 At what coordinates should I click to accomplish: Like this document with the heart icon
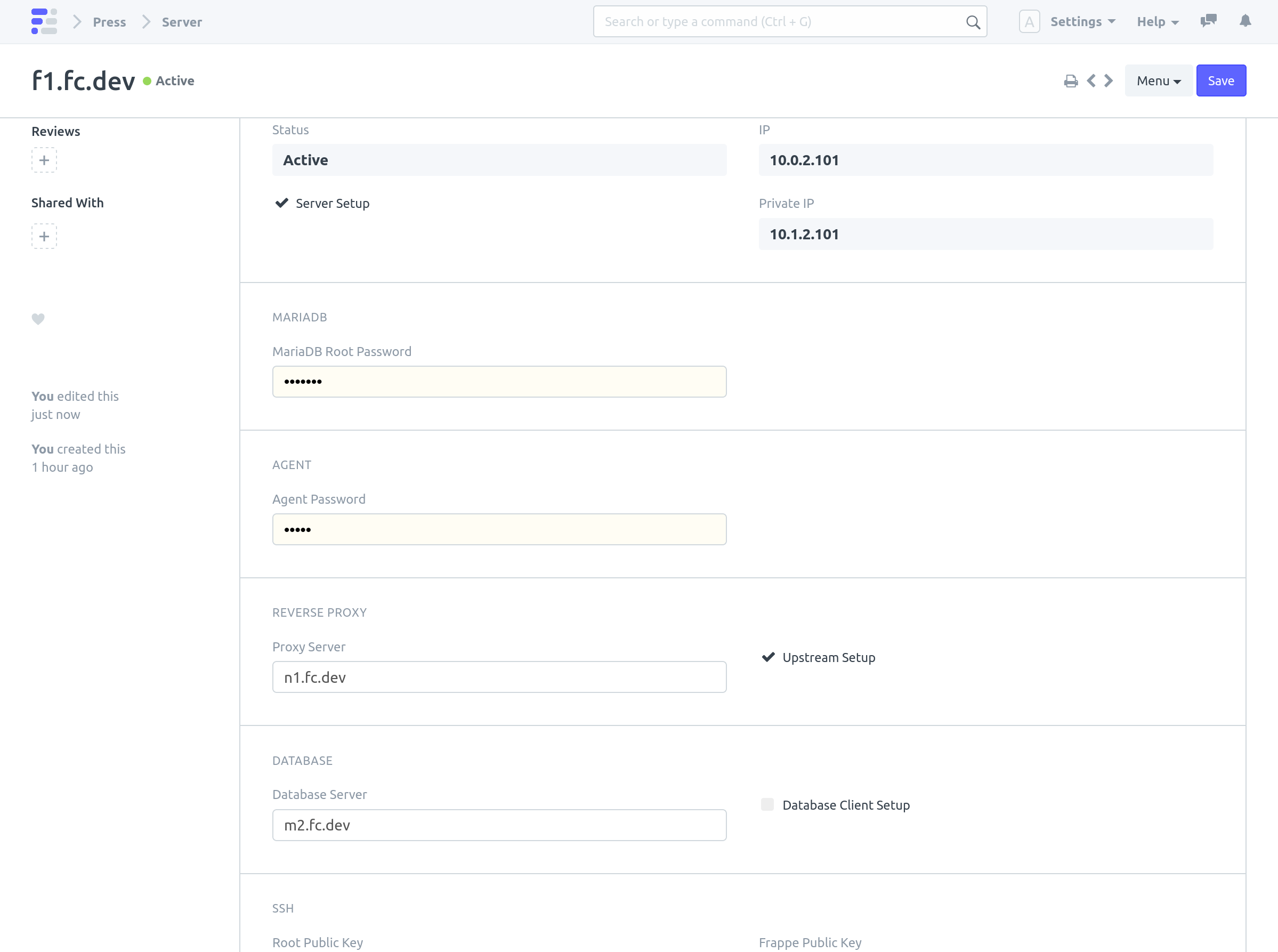38,319
